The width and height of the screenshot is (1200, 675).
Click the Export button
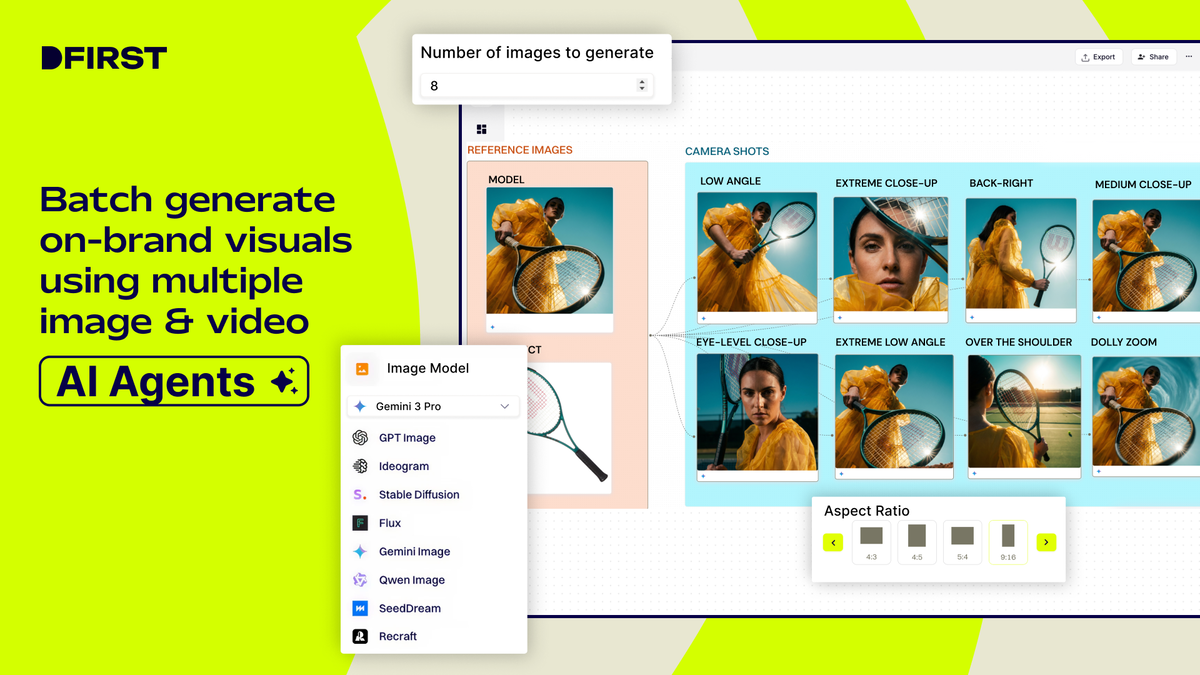pos(1098,57)
